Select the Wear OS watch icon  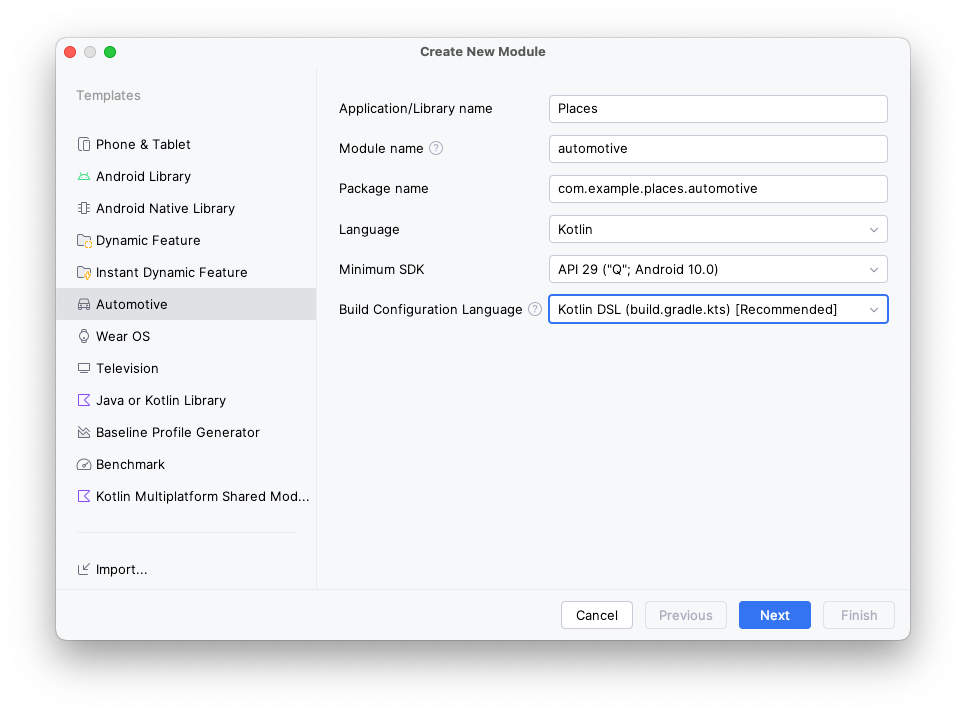pyautogui.click(x=83, y=336)
